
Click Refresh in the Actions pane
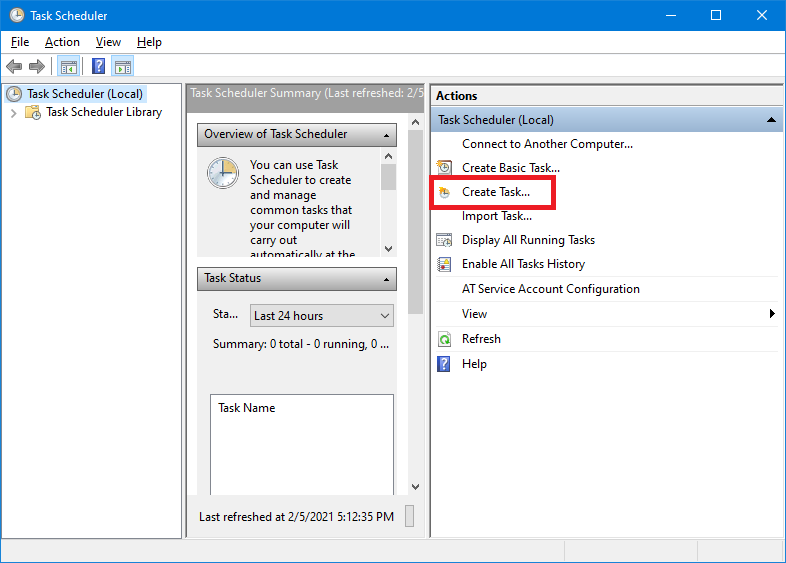pos(481,339)
